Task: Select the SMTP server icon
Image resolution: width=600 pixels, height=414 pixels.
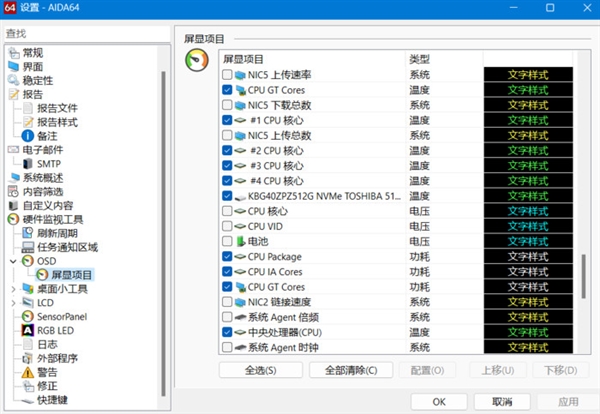Action: pos(28,164)
